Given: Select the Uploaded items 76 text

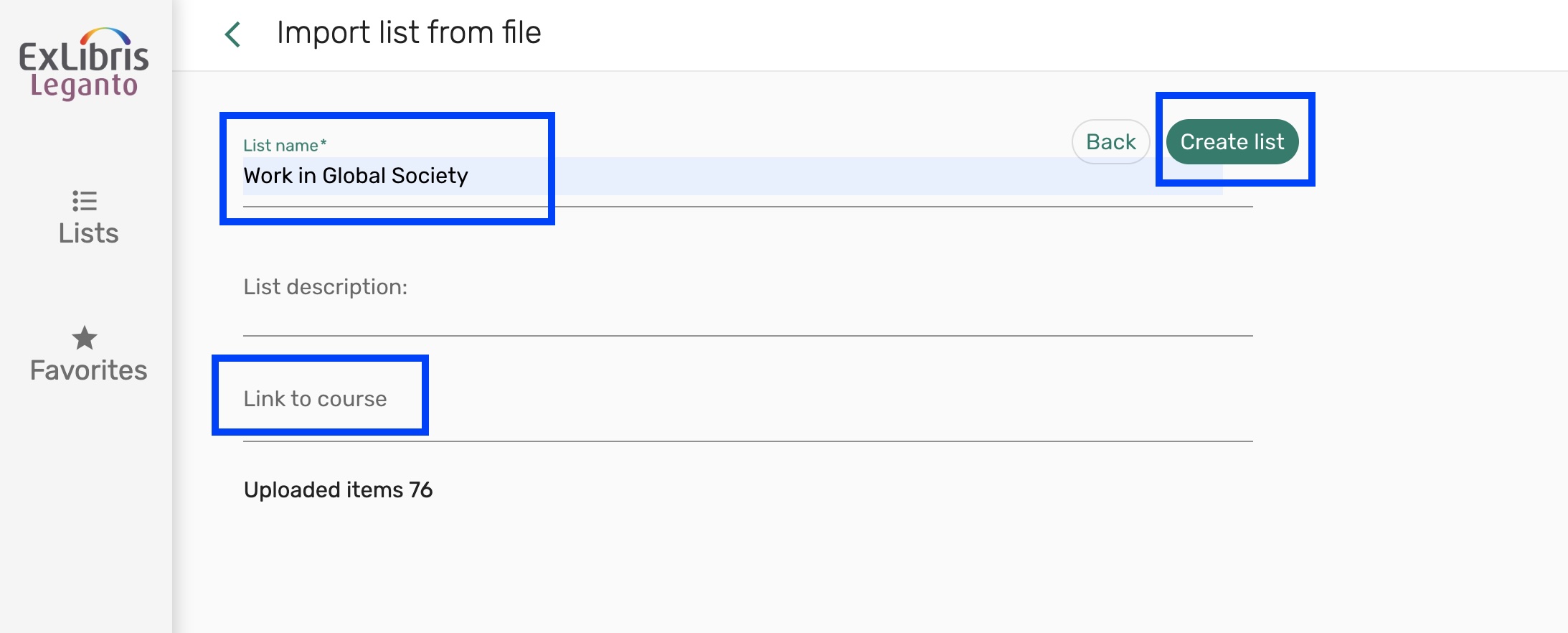Looking at the screenshot, I should [x=339, y=489].
